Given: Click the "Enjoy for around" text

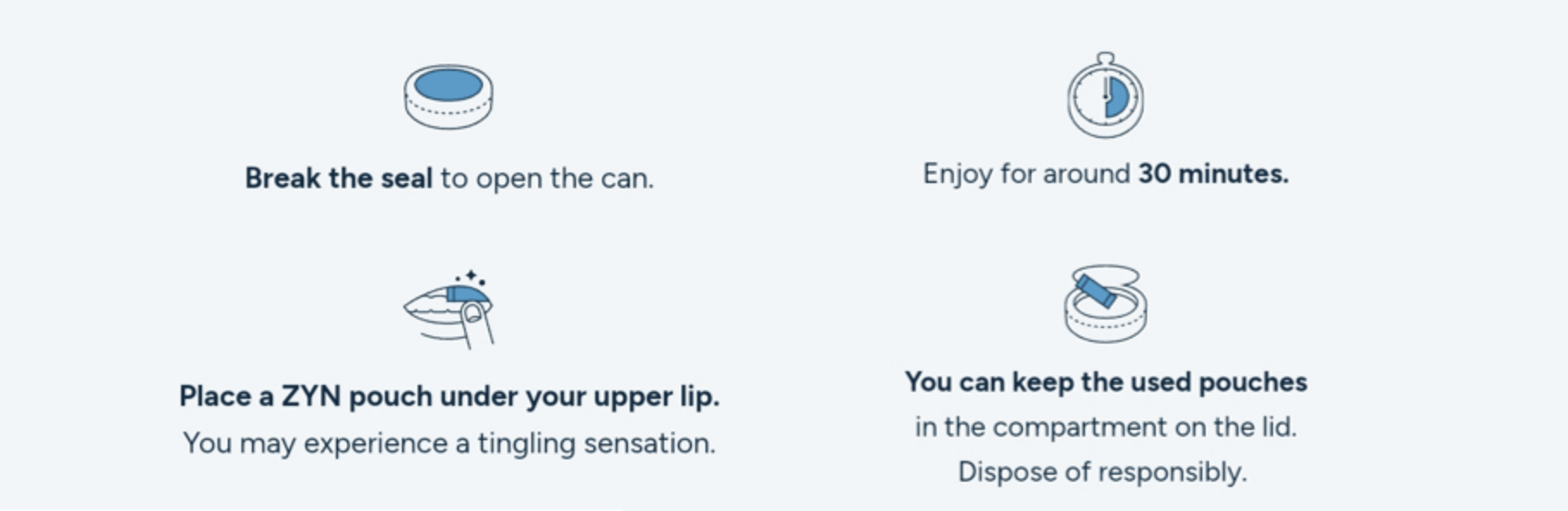Looking at the screenshot, I should point(1025,173).
